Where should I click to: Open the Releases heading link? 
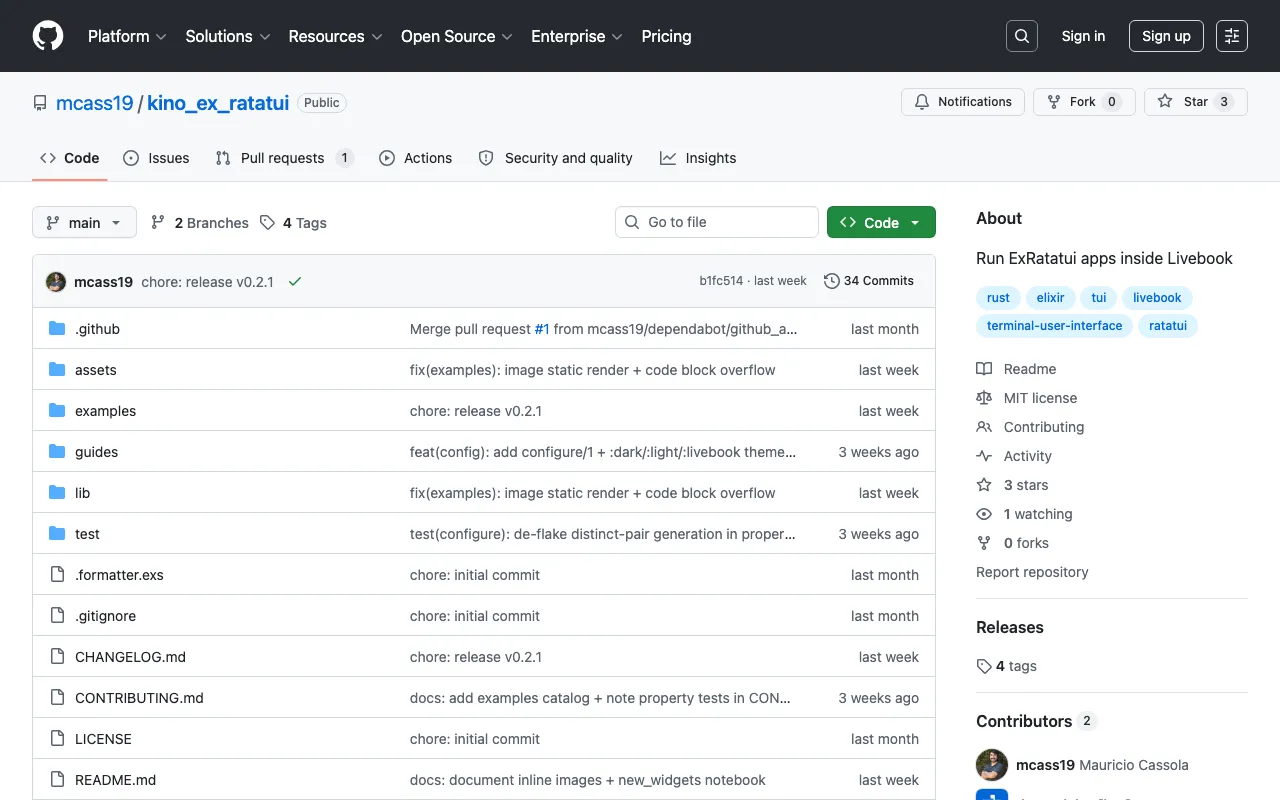1010,627
